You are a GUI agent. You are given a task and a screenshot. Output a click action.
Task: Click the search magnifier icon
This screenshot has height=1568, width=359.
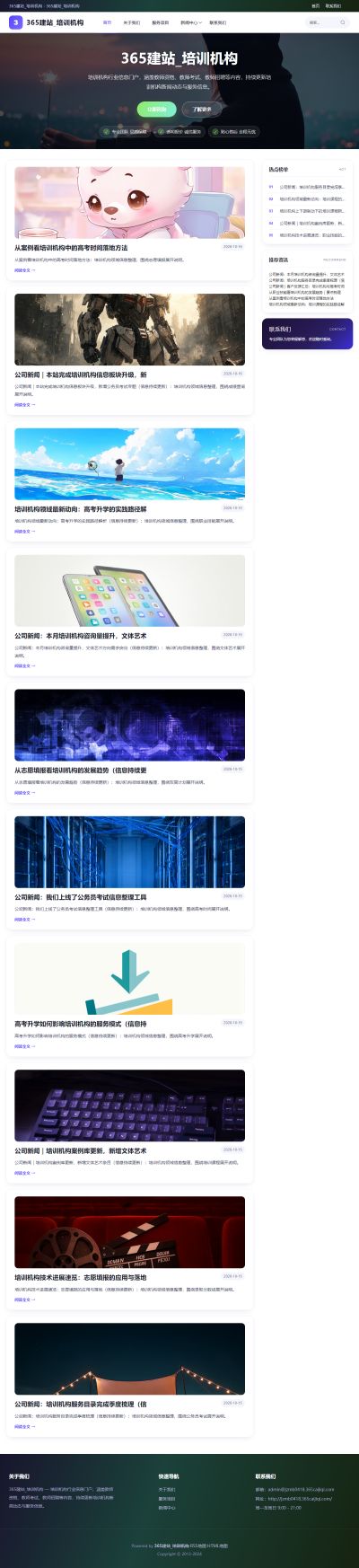[x=343, y=22]
